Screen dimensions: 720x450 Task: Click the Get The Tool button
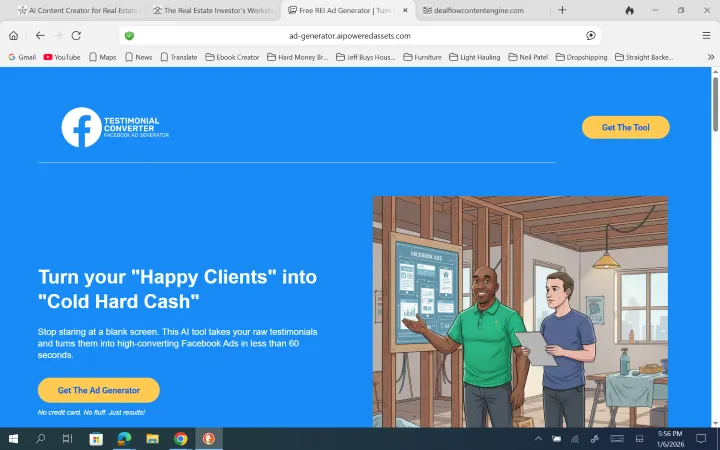(625, 127)
